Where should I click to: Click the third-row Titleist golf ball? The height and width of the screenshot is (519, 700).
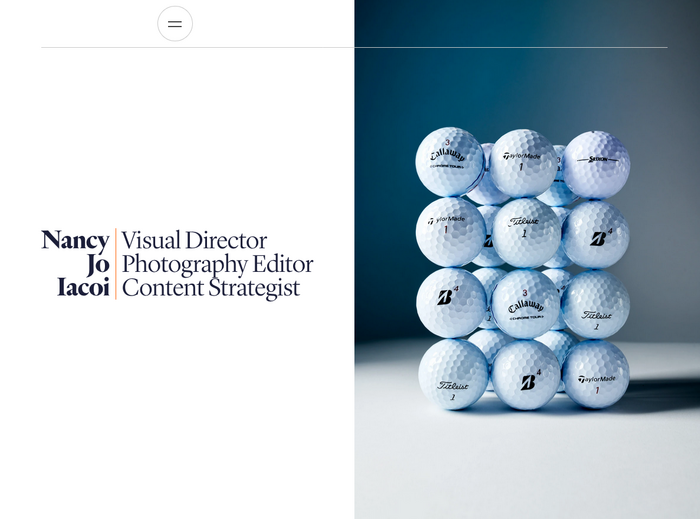coord(596,304)
